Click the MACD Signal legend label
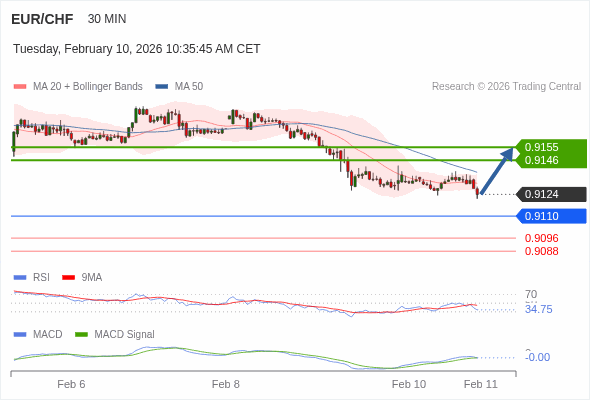 click(124, 334)
